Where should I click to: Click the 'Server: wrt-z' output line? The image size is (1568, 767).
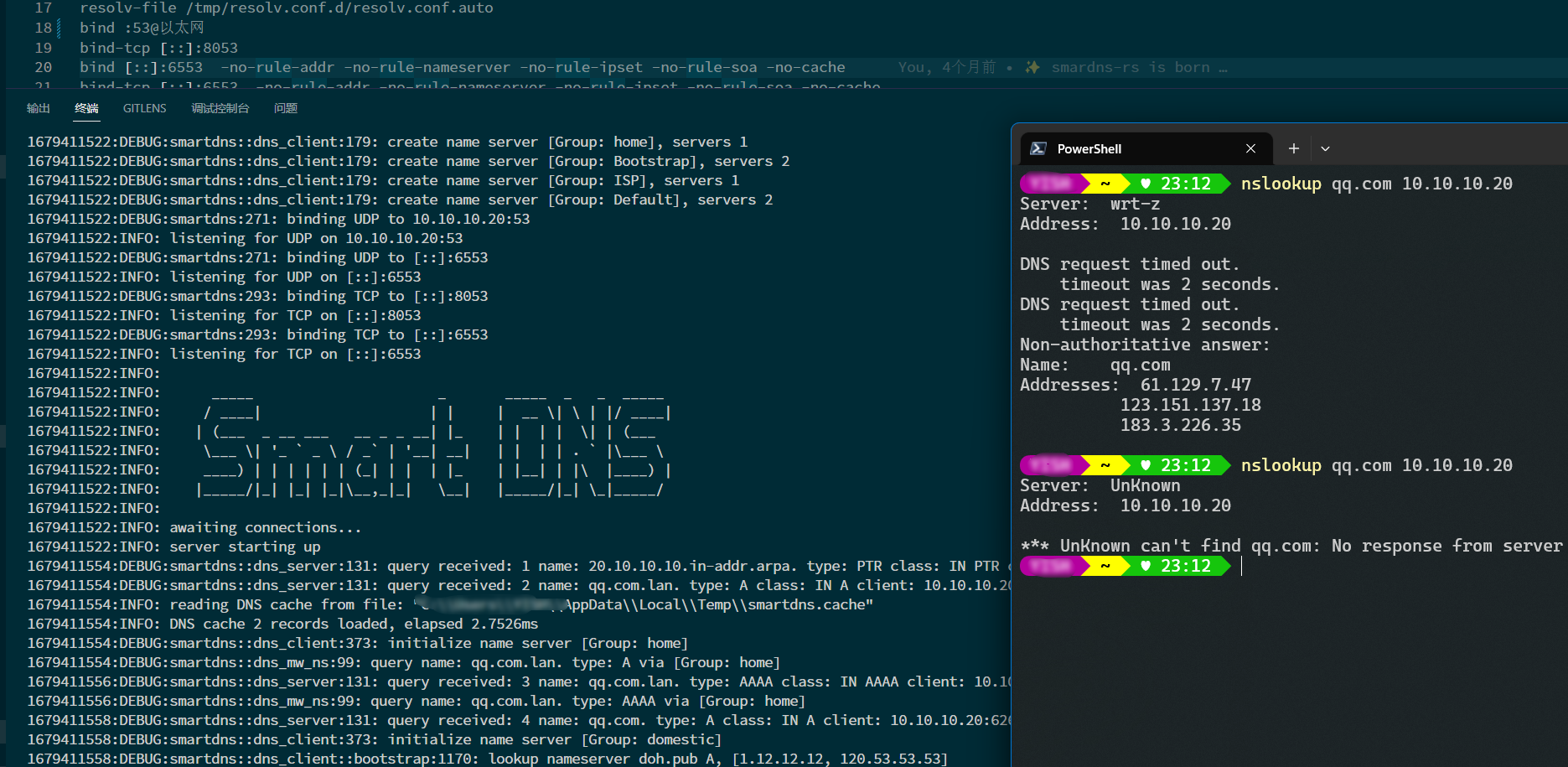pos(1090,204)
